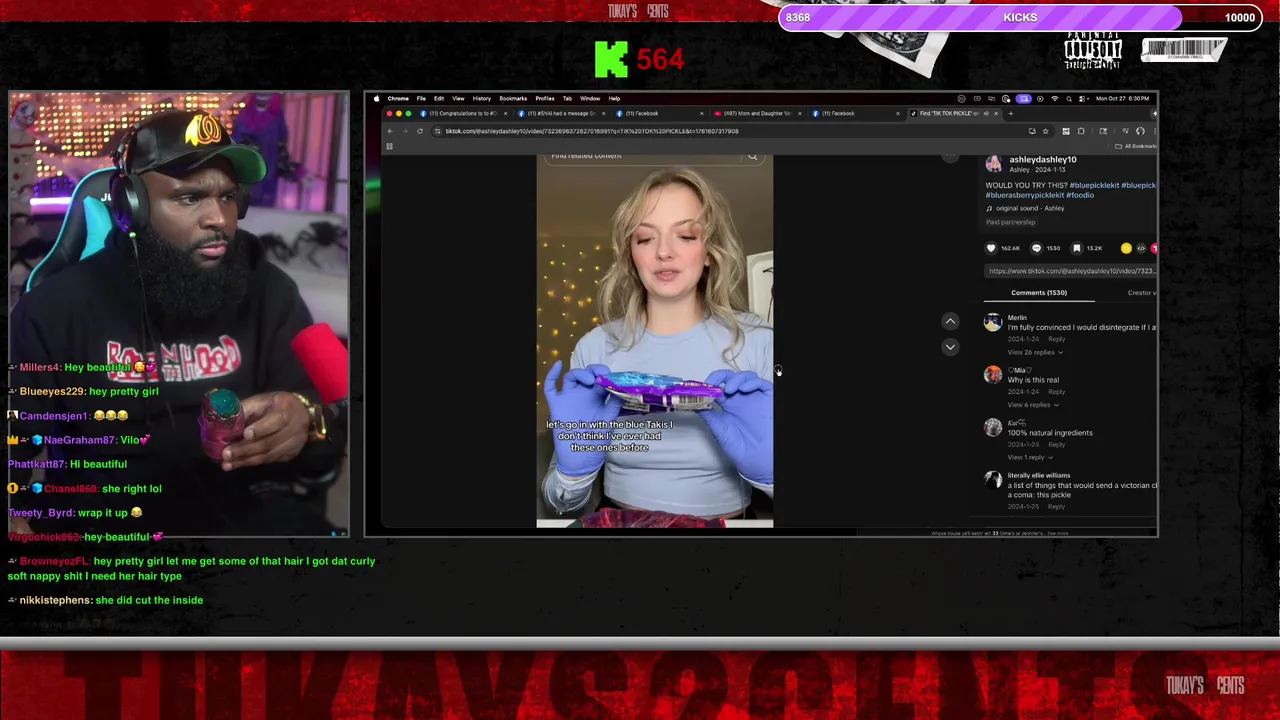The width and height of the screenshot is (1280, 720).
Task: Open literally ellie williams' avatar
Action: [x=992, y=480]
